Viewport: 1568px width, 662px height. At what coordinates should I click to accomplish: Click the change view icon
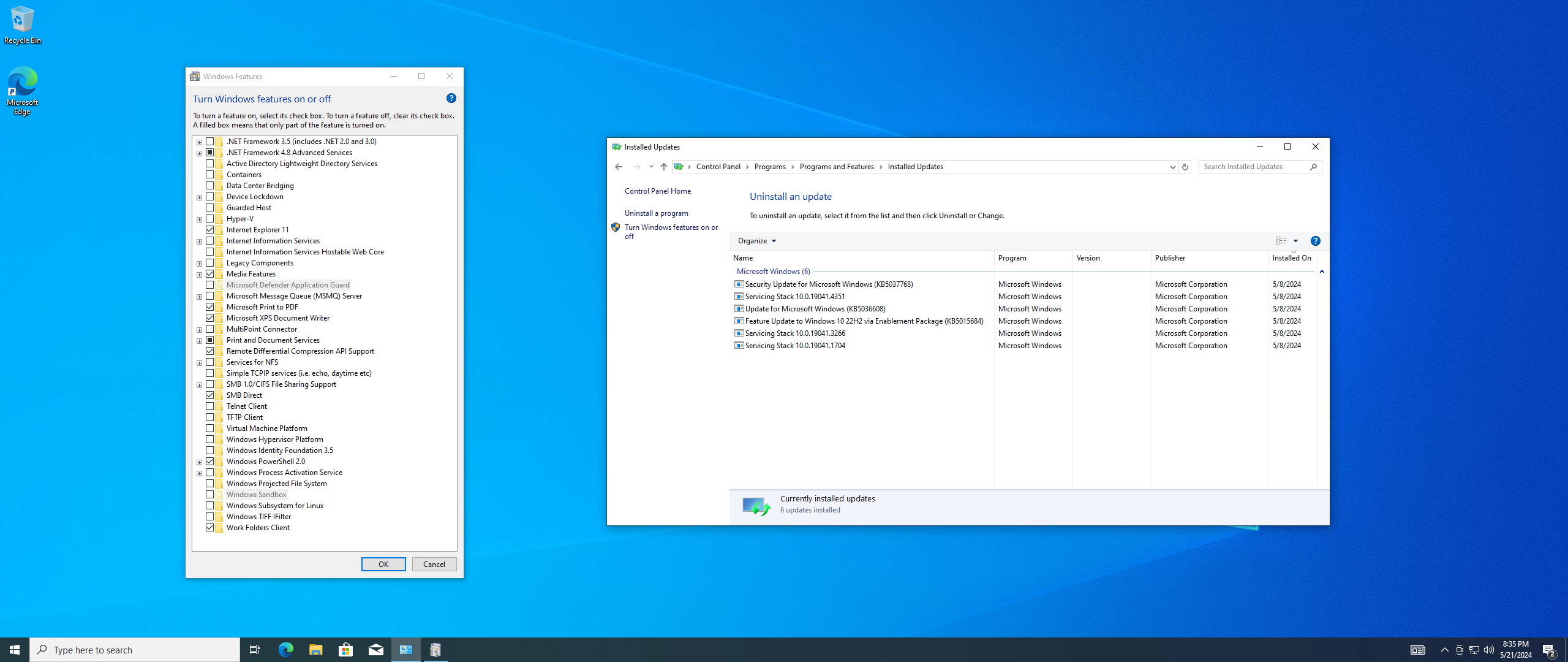click(x=1281, y=241)
